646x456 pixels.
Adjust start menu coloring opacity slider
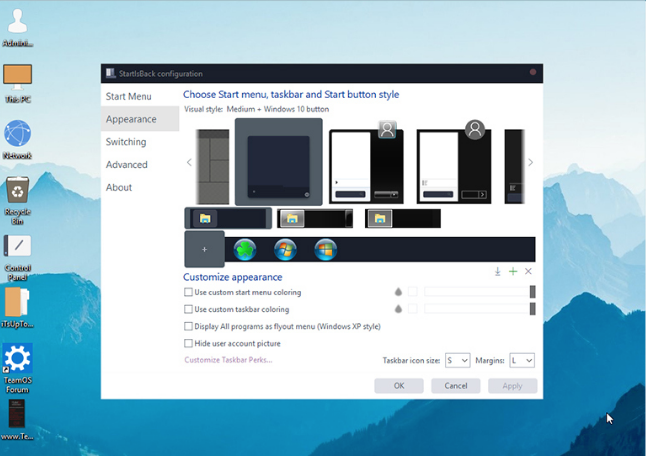(480, 292)
